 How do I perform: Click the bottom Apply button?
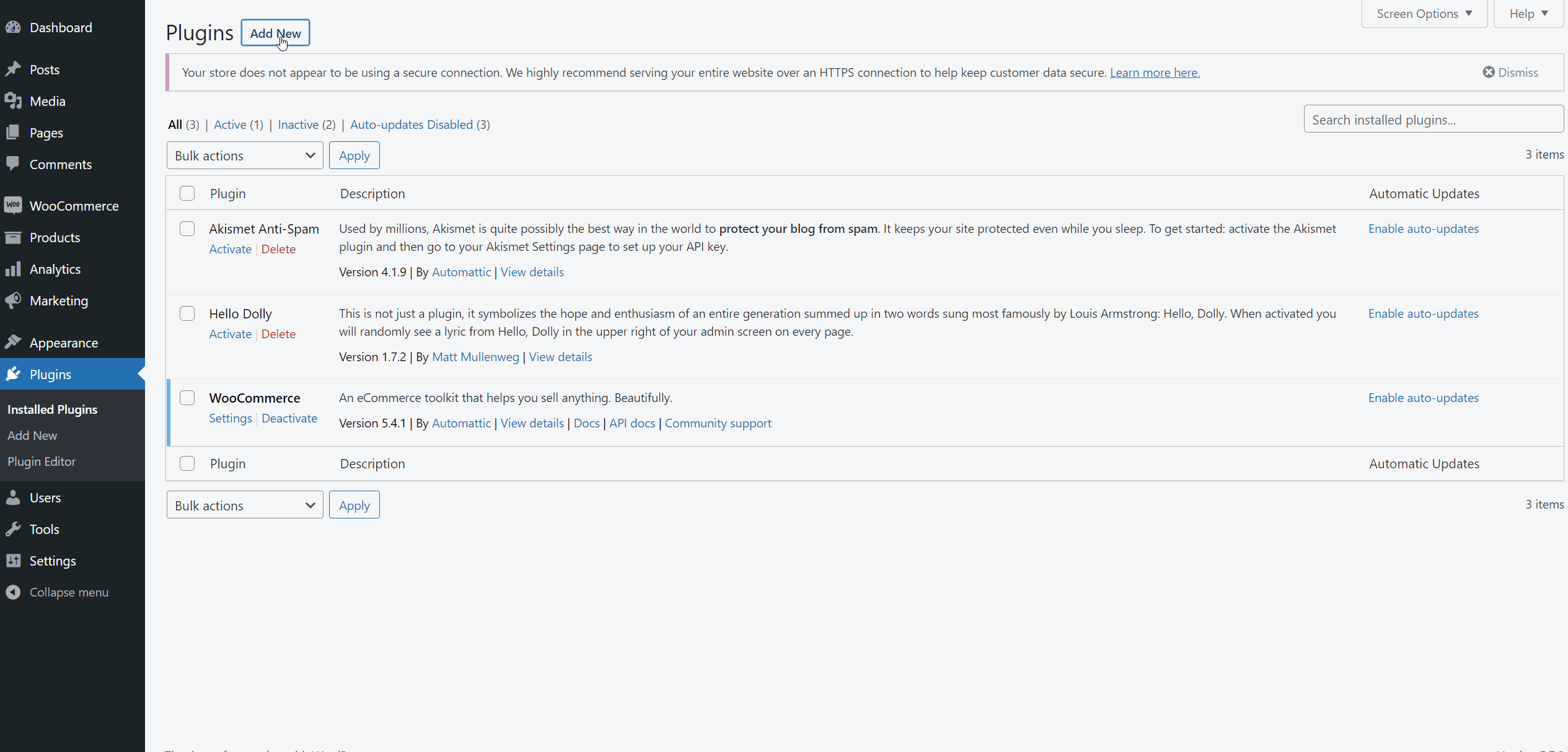(355, 505)
